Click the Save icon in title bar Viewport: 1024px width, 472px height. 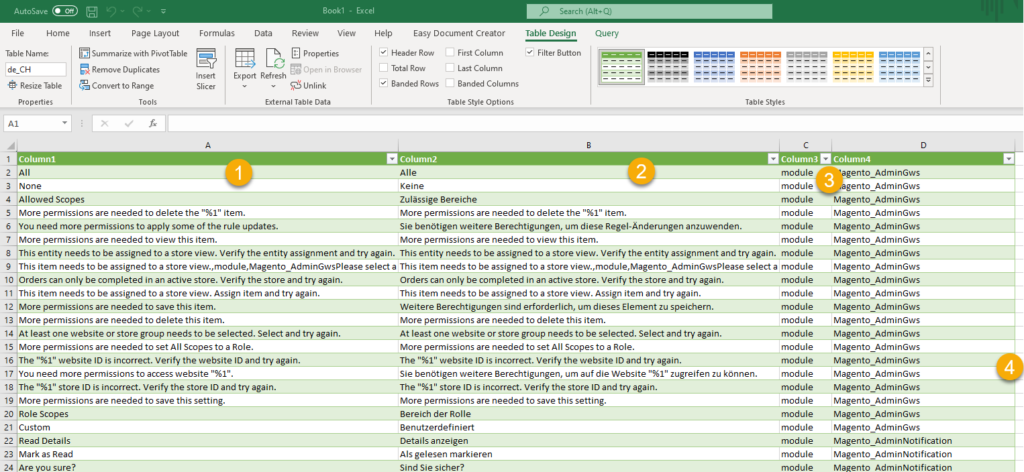click(x=92, y=11)
